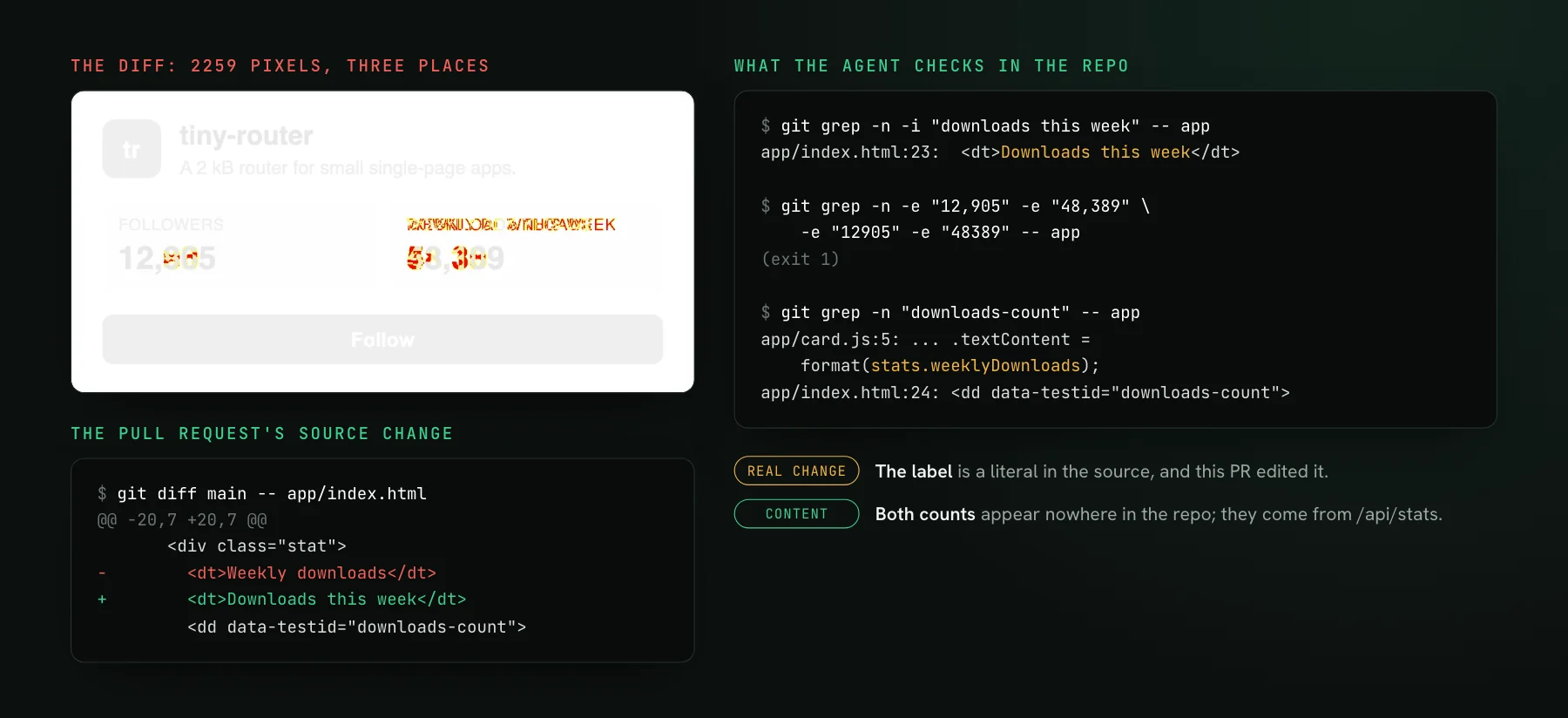Click the followers count starting with 12
Image resolution: width=1568 pixels, height=718 pixels.
point(167,258)
